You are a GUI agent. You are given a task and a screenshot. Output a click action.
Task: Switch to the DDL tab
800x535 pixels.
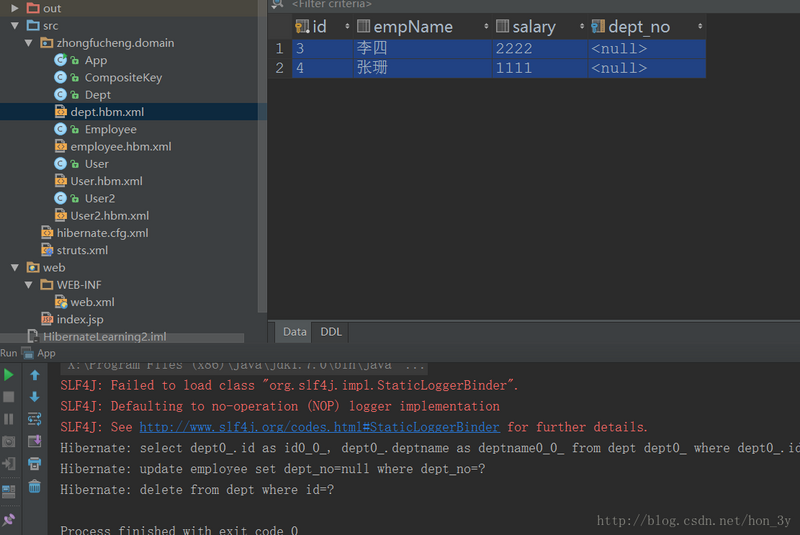(331, 332)
